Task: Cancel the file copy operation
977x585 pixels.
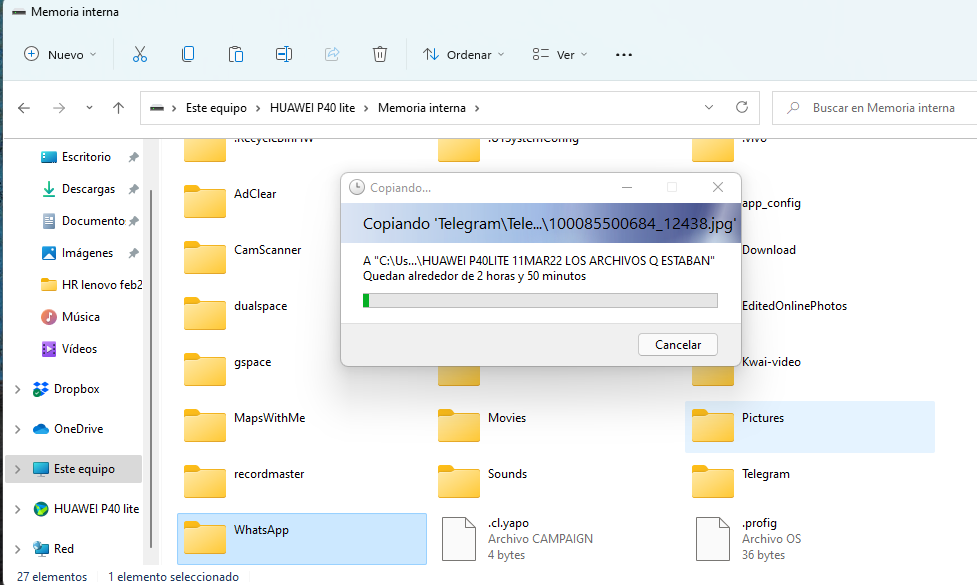Action: pos(678,345)
